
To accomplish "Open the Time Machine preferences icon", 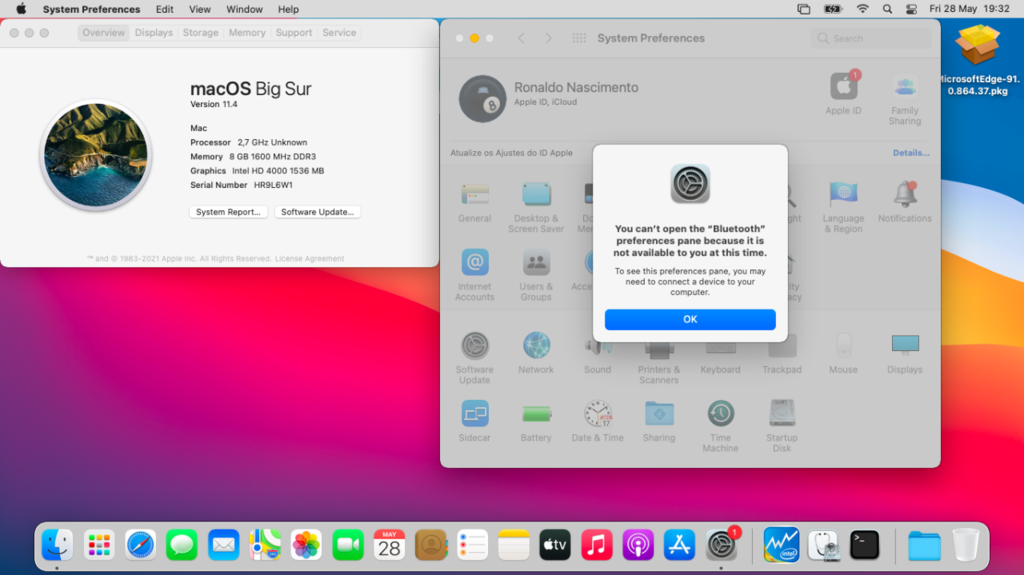I will (x=720, y=414).
